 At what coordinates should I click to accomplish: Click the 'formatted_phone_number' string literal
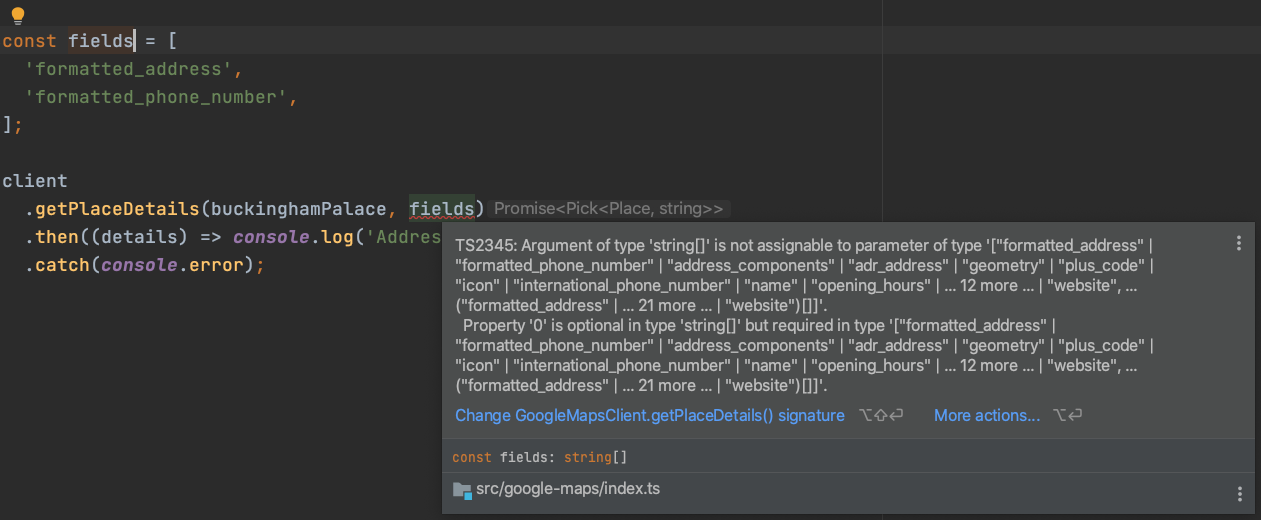pos(158,97)
